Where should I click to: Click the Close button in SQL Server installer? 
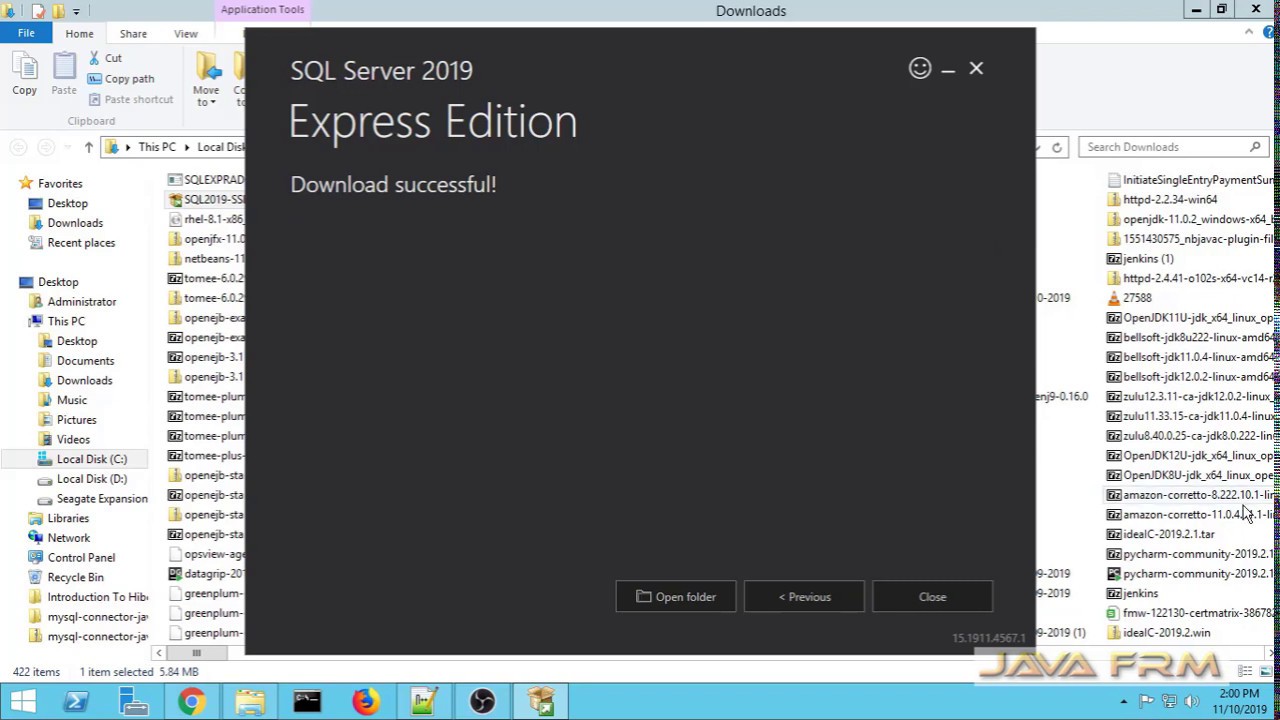click(x=932, y=597)
